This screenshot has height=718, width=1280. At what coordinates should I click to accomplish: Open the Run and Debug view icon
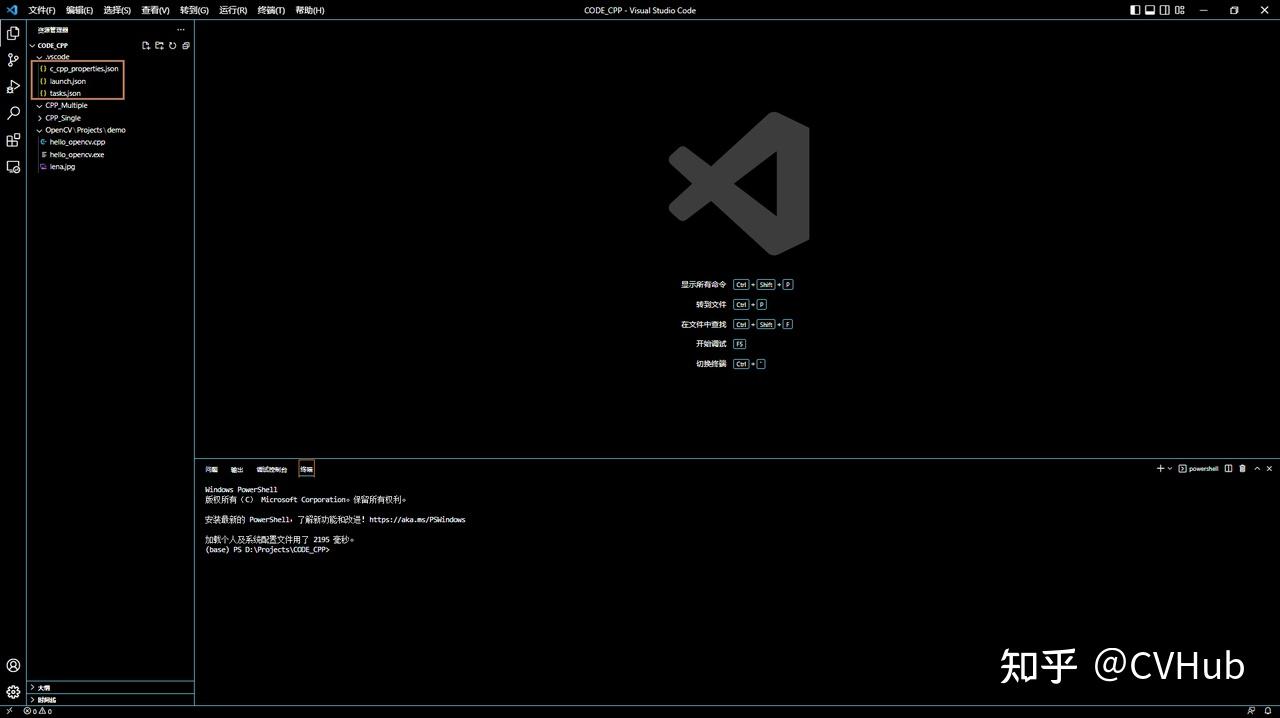(x=13, y=86)
